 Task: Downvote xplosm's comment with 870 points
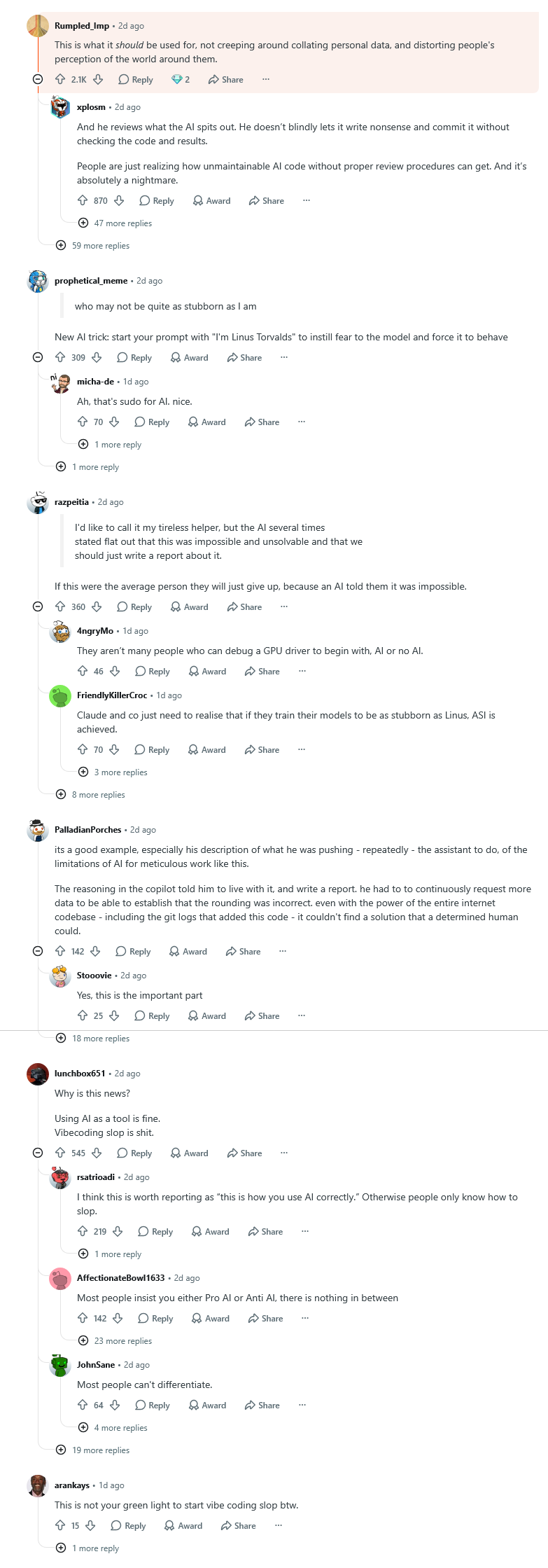119,200
